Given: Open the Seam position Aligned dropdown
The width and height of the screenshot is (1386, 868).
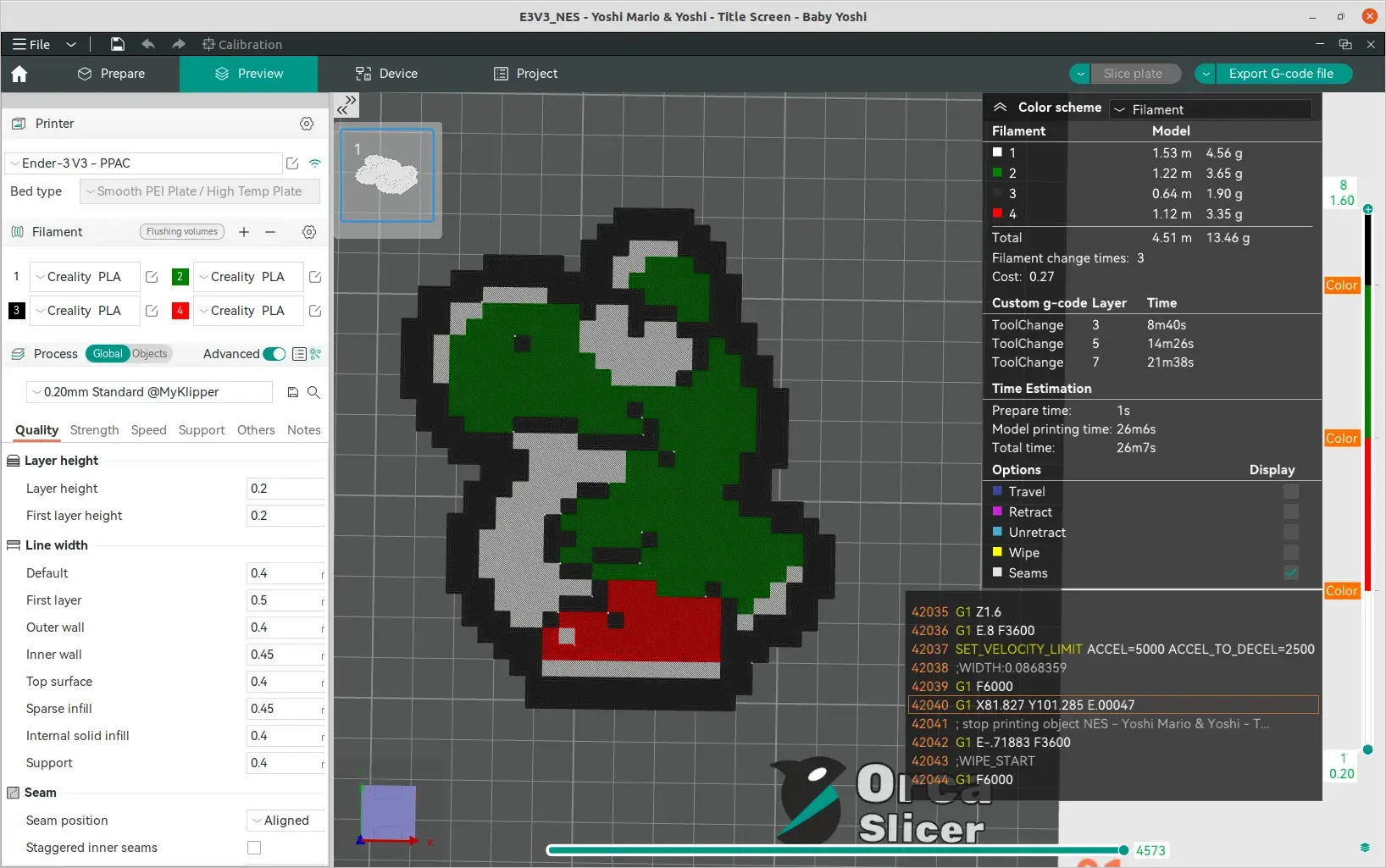Looking at the screenshot, I should (286, 821).
